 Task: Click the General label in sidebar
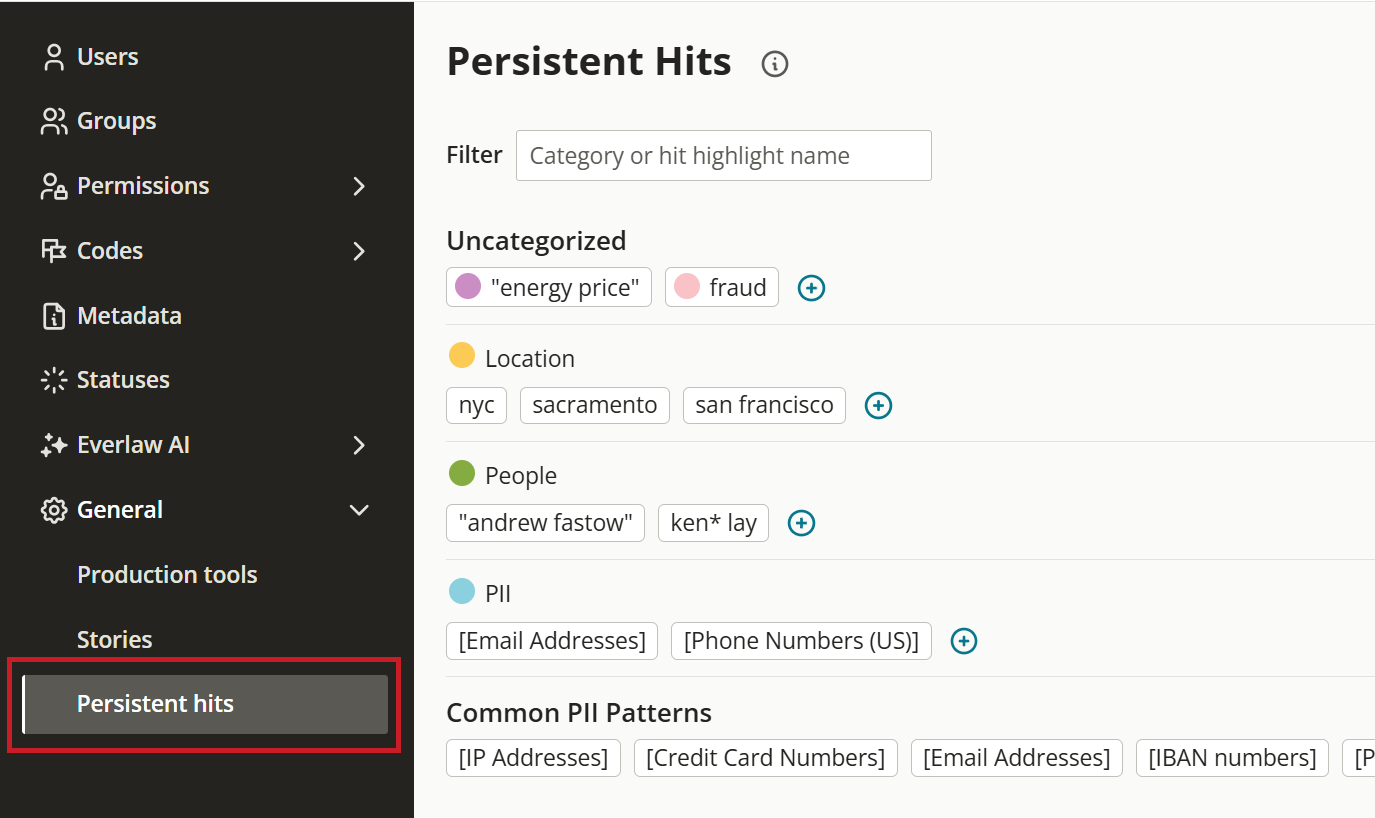(120, 510)
